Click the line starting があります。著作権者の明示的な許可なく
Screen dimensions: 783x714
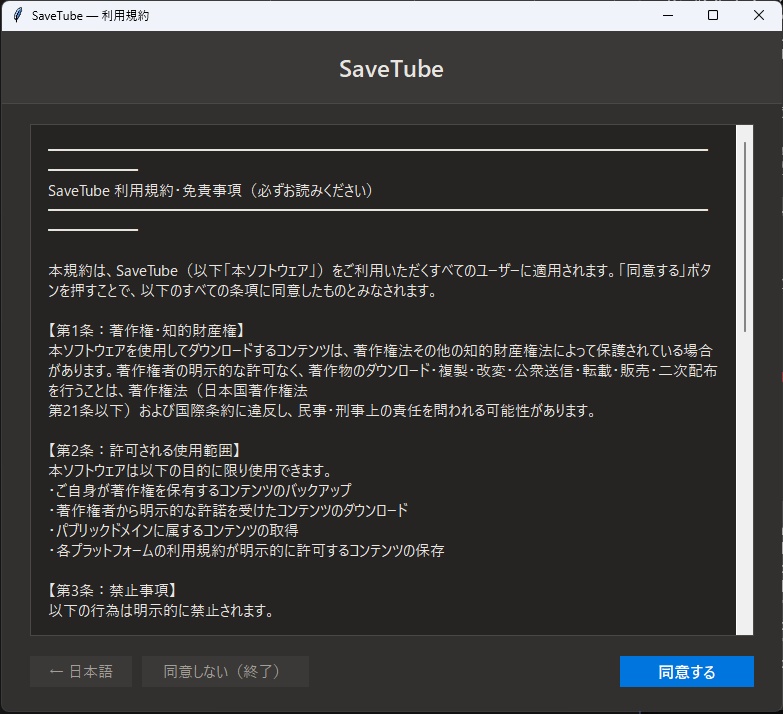383,370
